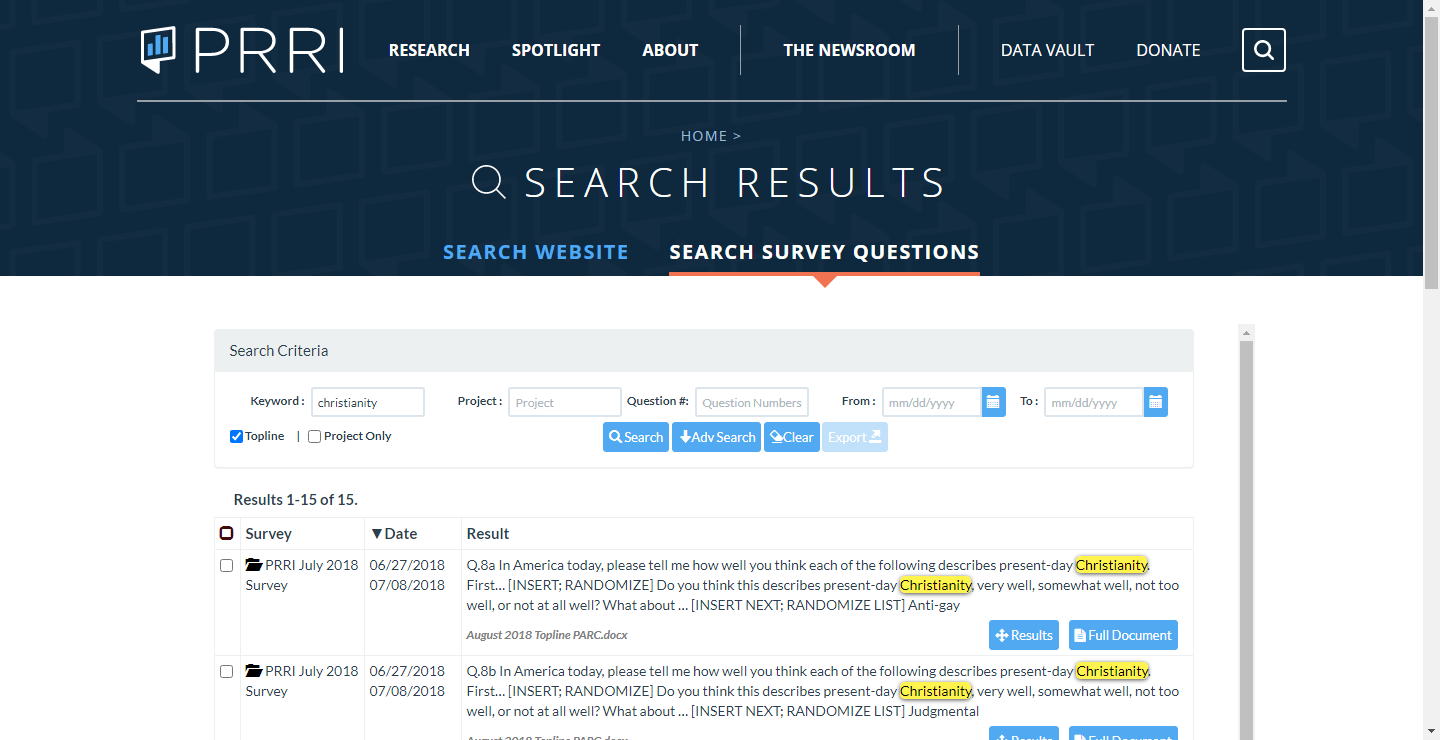Open the Data Vault page

1047,50
